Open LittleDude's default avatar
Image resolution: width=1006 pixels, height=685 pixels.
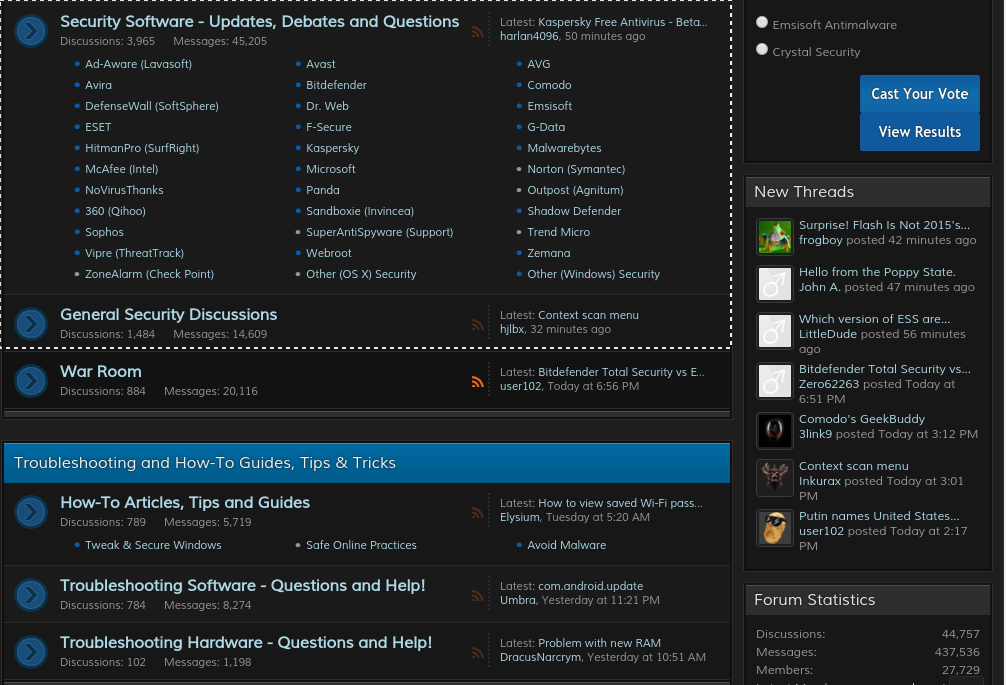point(774,331)
